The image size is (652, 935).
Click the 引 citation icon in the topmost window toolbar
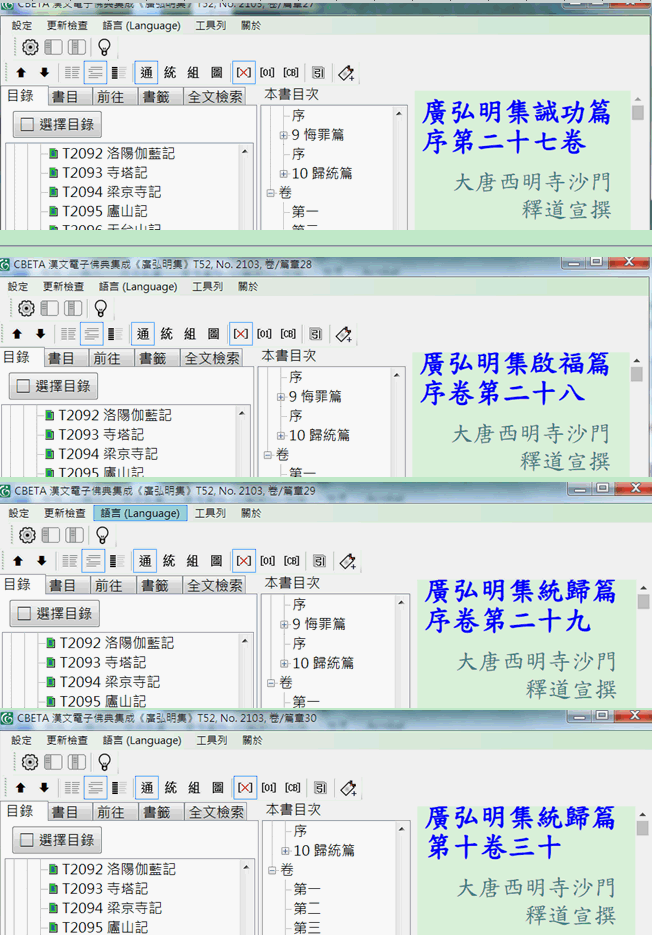(318, 73)
